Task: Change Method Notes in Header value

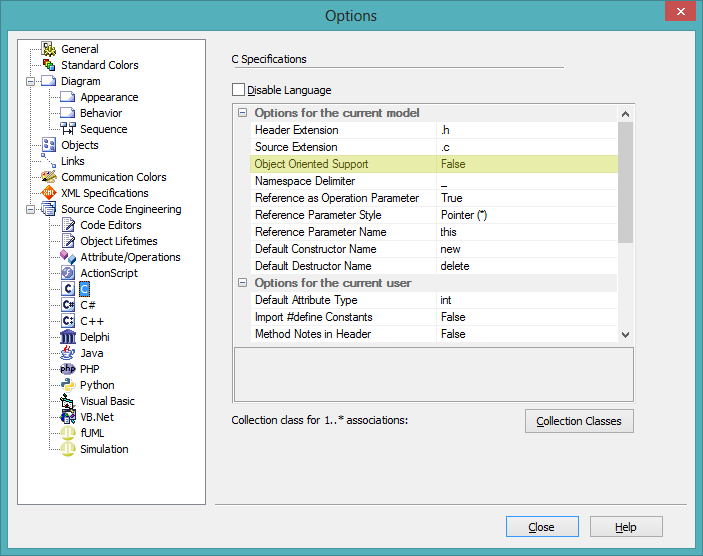Action: (x=527, y=334)
